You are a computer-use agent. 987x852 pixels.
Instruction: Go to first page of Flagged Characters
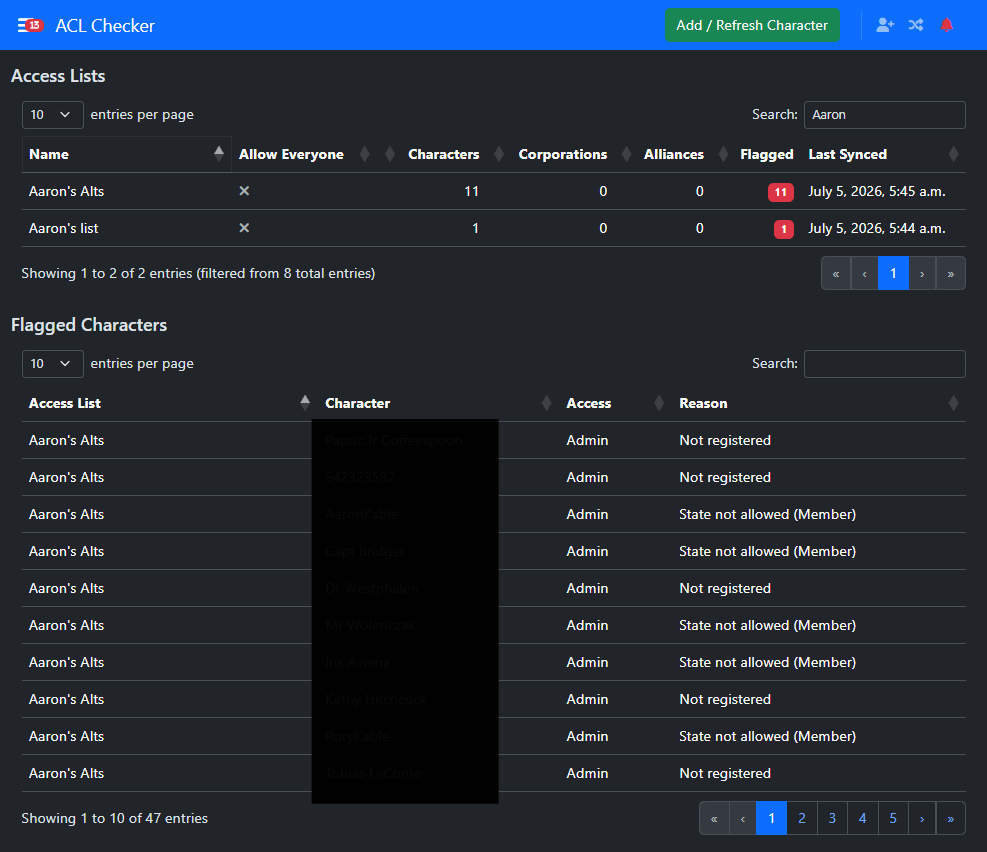coord(714,818)
